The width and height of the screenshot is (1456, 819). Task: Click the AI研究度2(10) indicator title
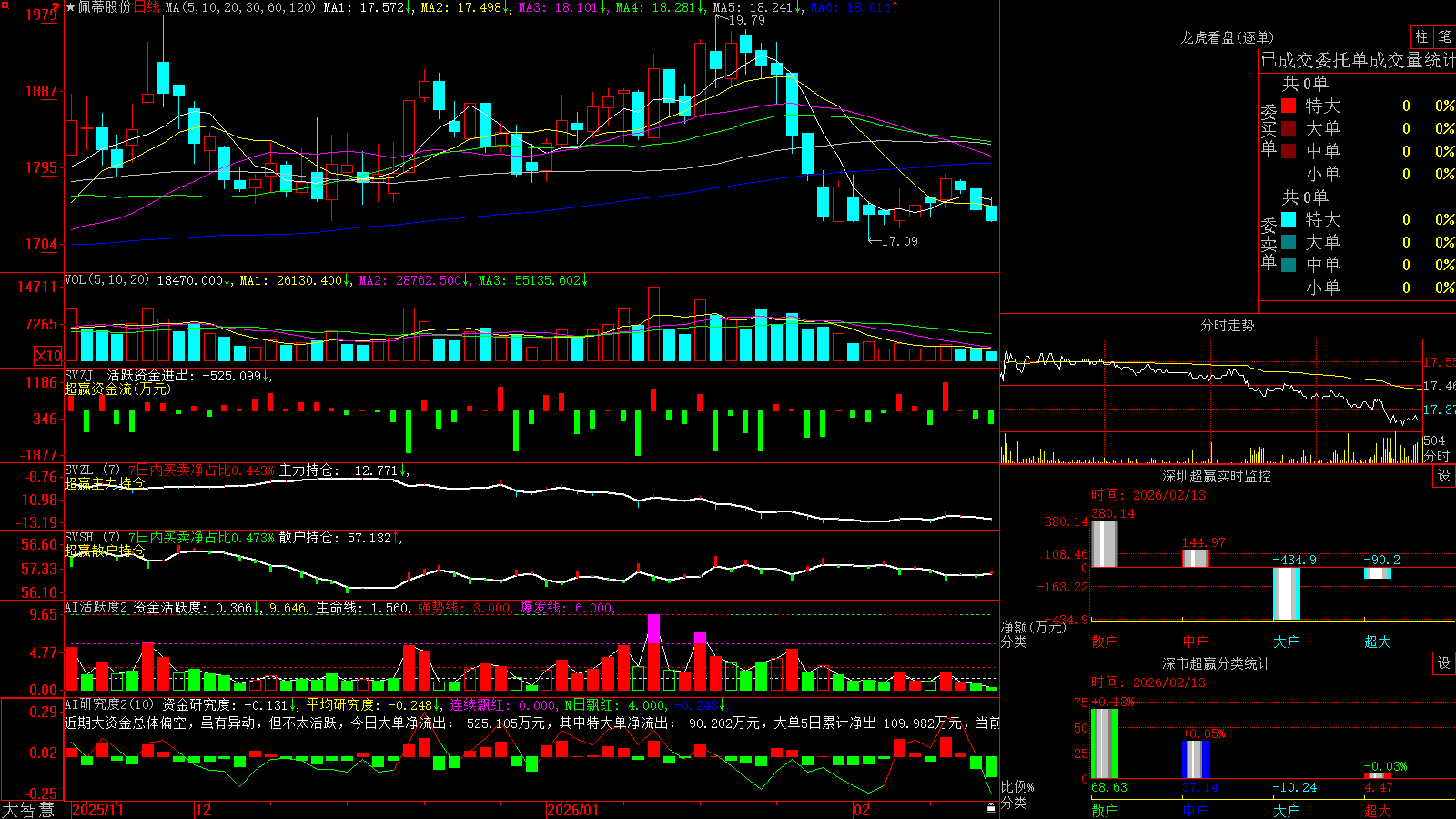110,704
